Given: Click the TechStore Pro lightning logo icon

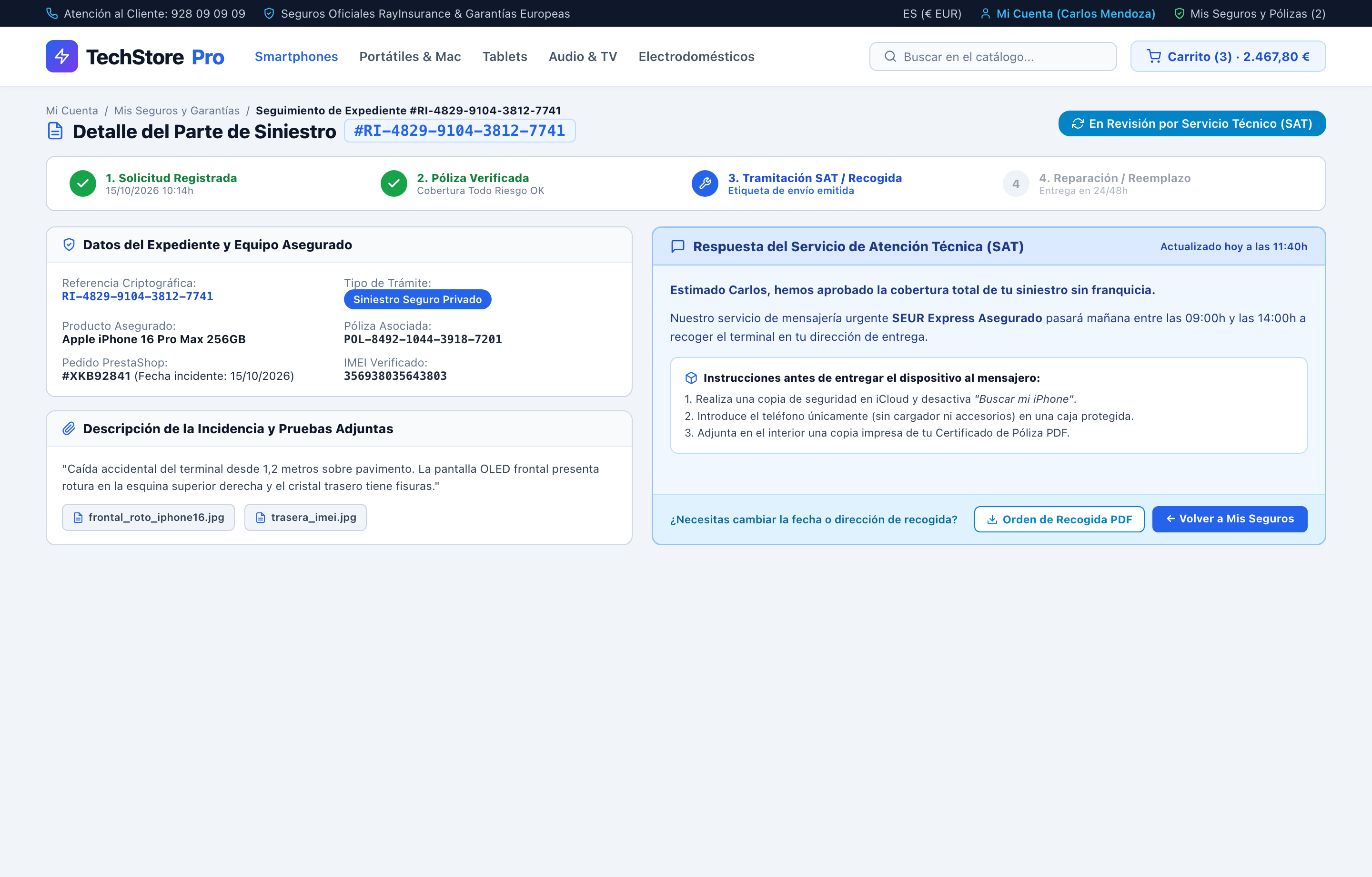Looking at the screenshot, I should coord(61,56).
